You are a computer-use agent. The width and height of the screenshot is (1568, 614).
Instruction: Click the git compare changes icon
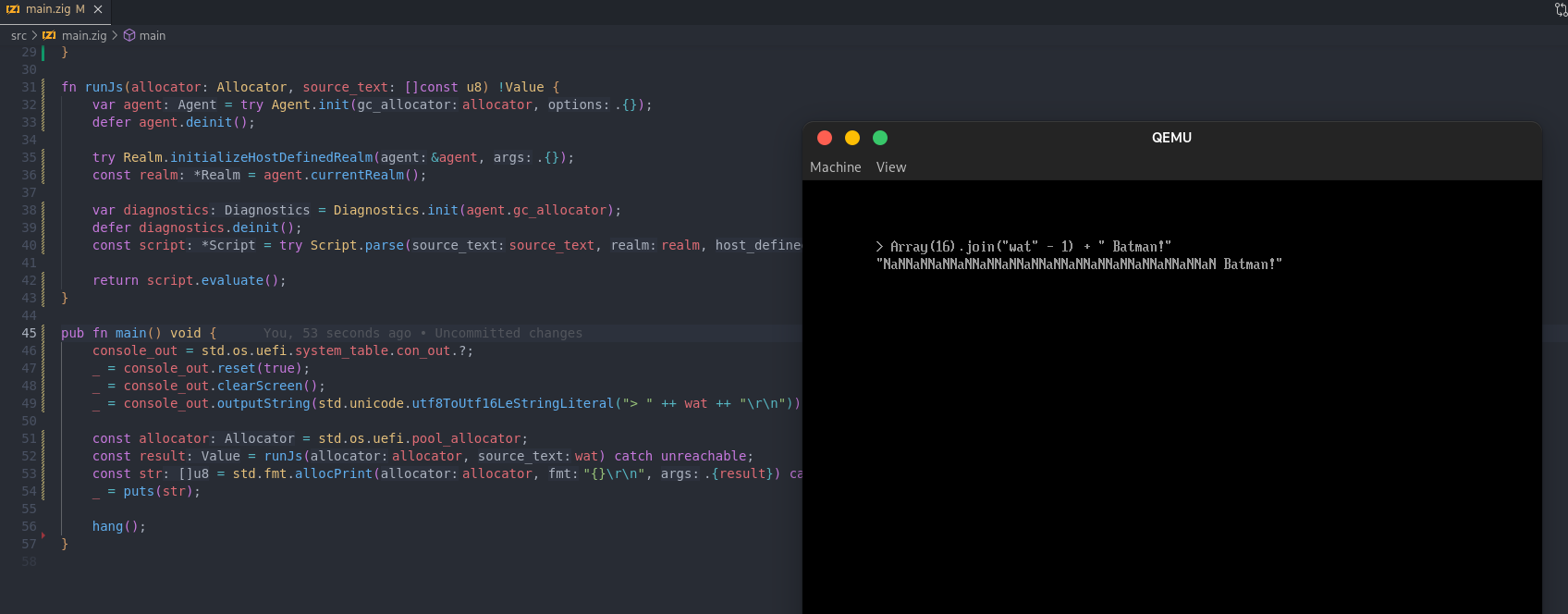tap(1561, 9)
